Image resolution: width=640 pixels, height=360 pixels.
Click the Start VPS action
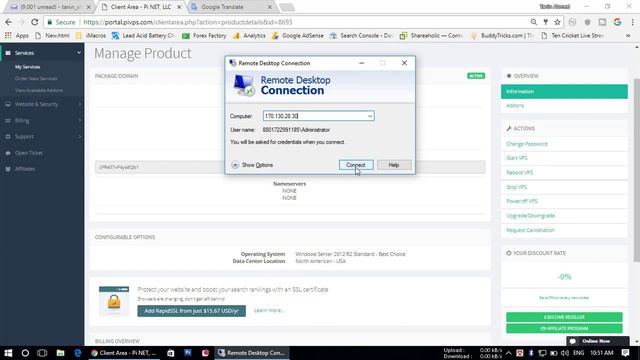[x=517, y=158]
